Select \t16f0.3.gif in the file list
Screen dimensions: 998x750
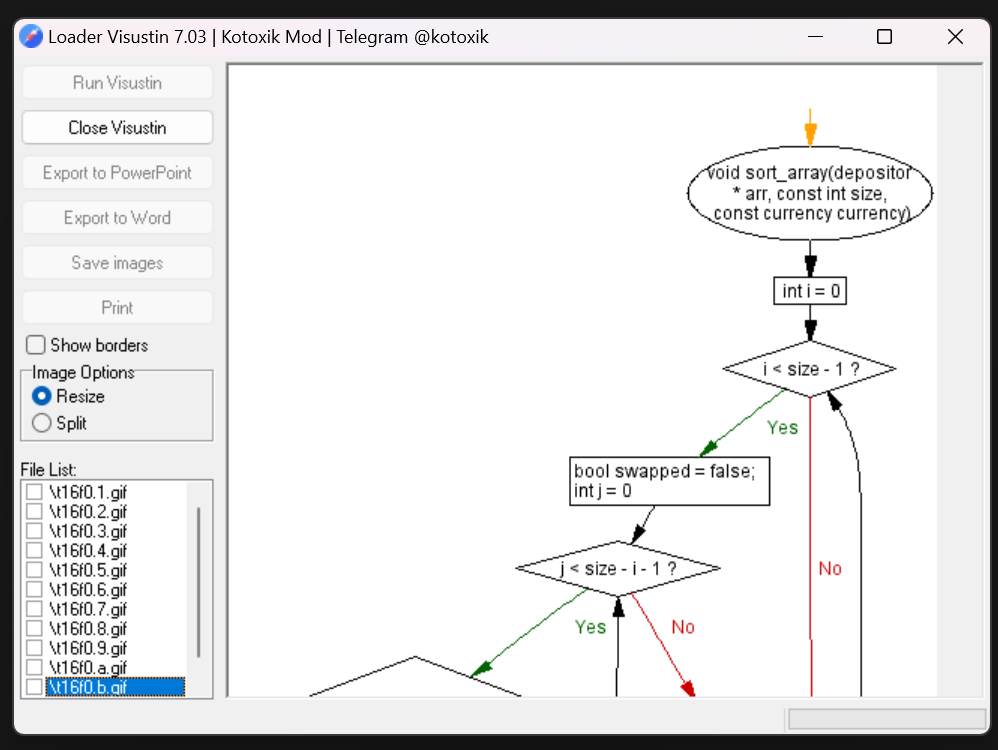89,531
